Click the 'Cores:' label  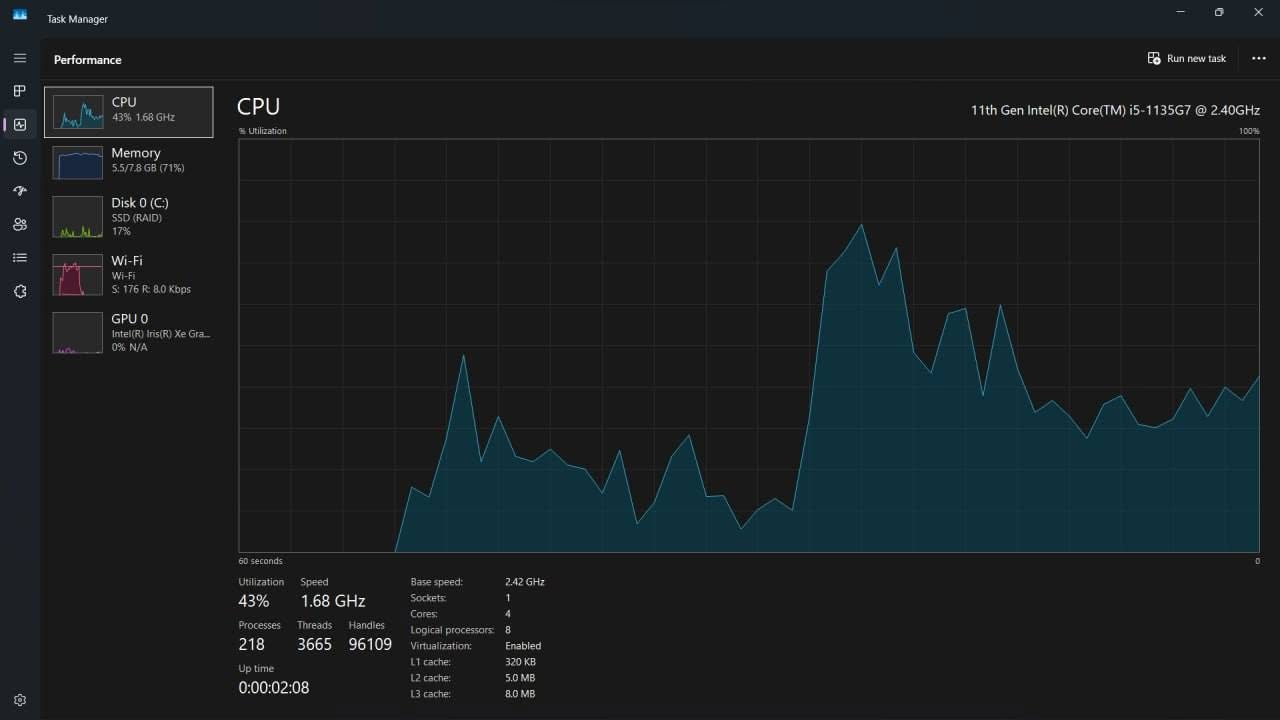pyautogui.click(x=424, y=614)
